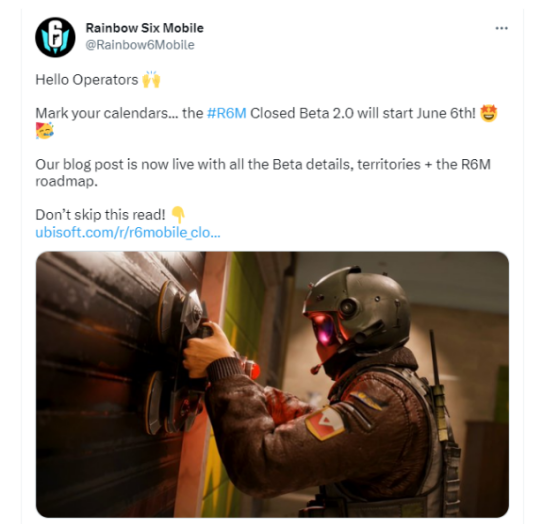Open the Rainbow Six Mobile profile avatar
Screen dimensions: 554x525
tap(55, 37)
